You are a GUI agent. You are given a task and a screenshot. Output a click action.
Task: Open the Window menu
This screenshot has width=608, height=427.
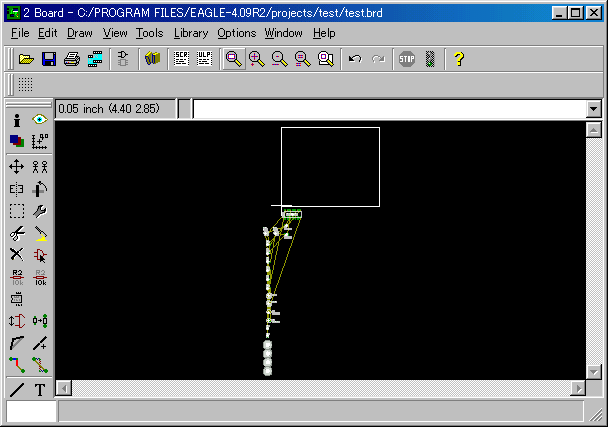point(283,33)
